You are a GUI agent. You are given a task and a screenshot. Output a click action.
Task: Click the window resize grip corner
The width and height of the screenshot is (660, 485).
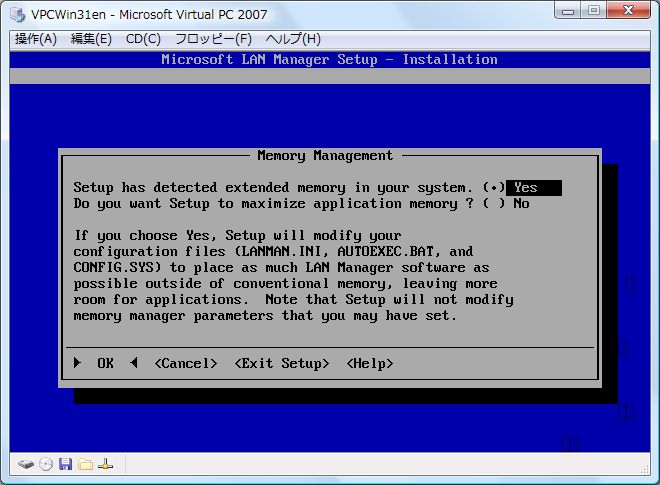(x=644, y=469)
